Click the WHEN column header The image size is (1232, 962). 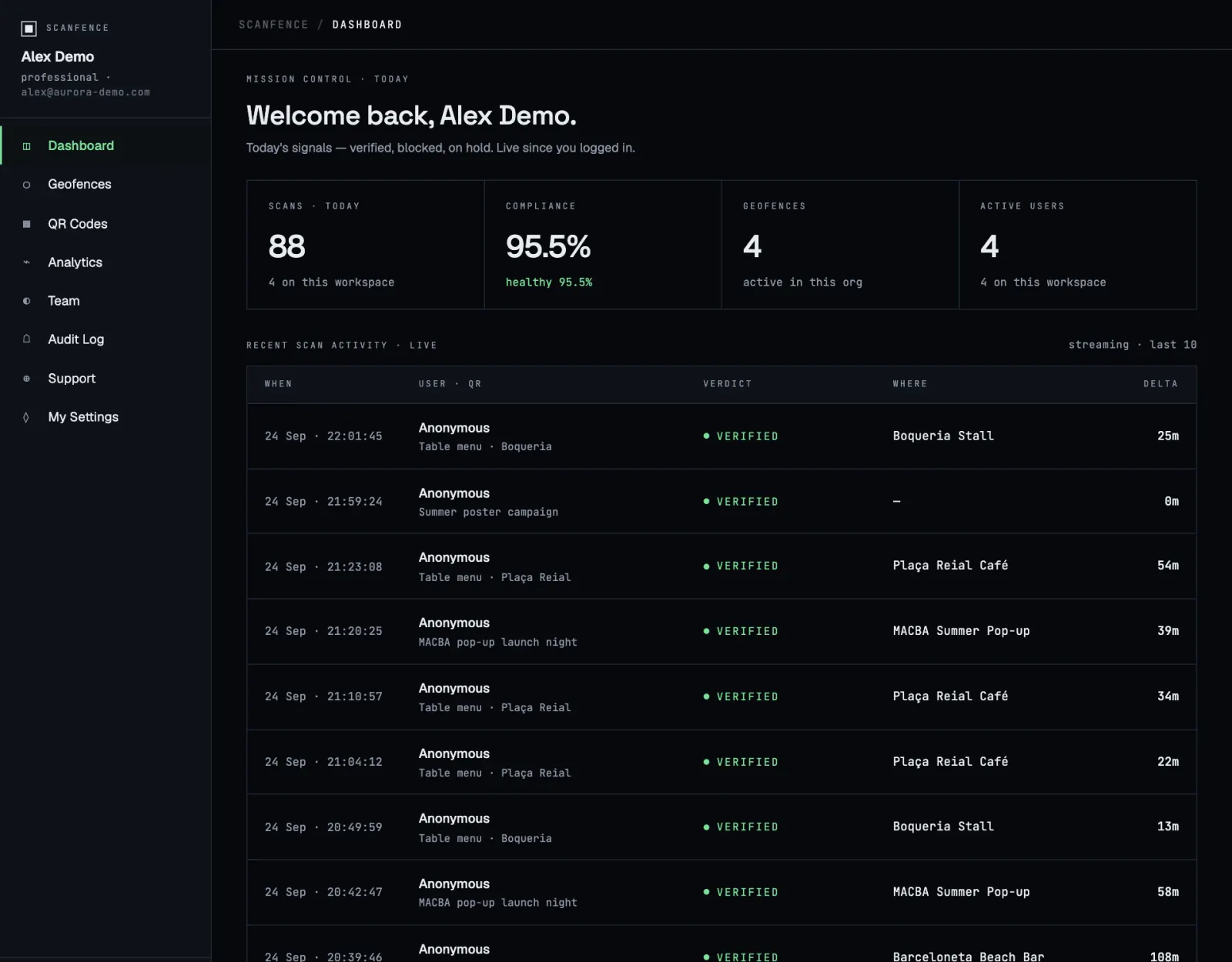pos(279,384)
